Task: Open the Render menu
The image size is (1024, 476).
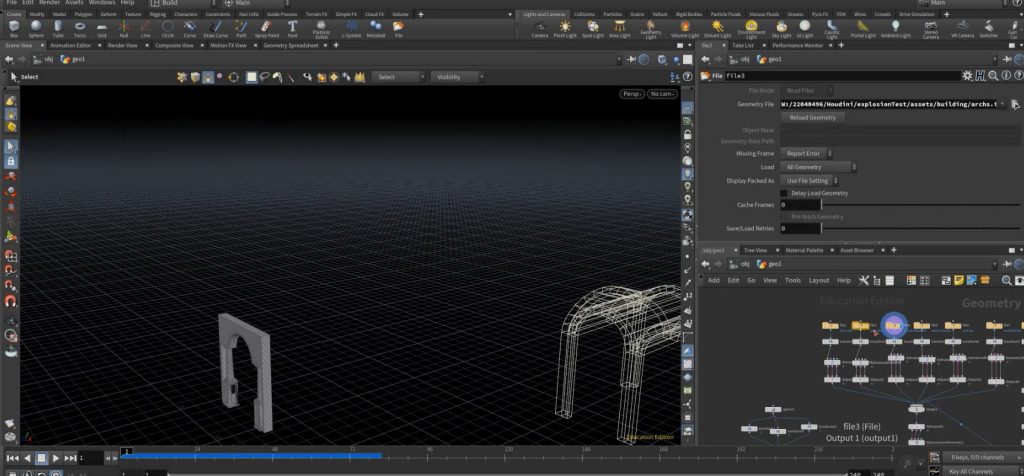Action: tap(48, 3)
